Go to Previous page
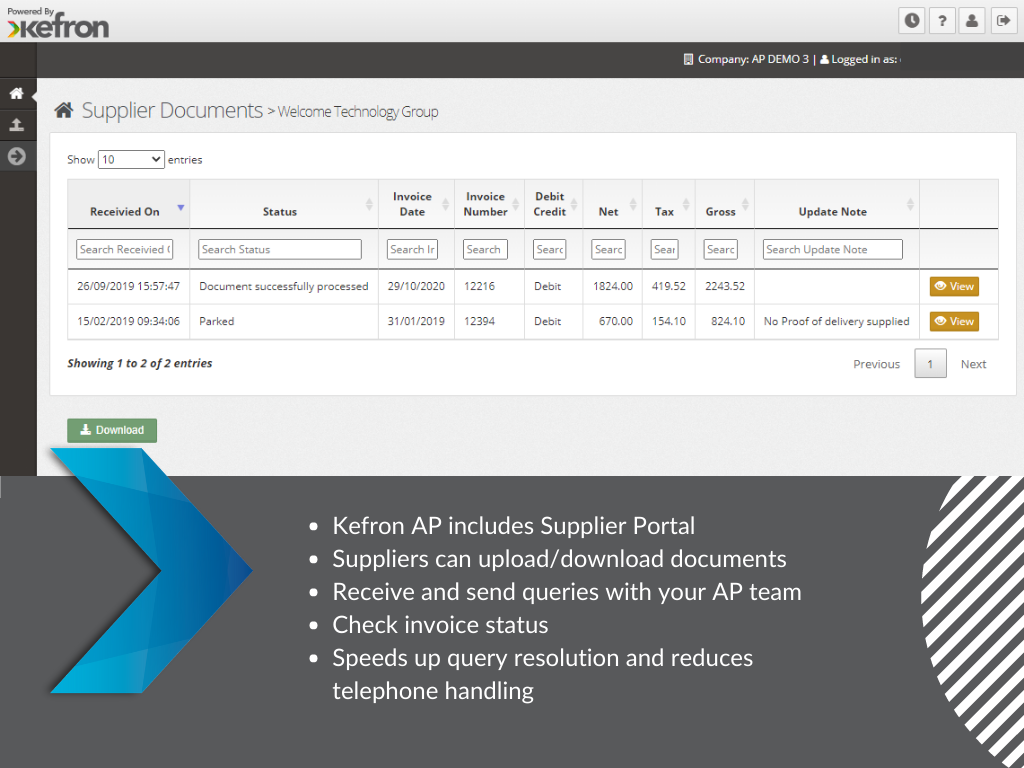1024x768 pixels. click(x=876, y=364)
